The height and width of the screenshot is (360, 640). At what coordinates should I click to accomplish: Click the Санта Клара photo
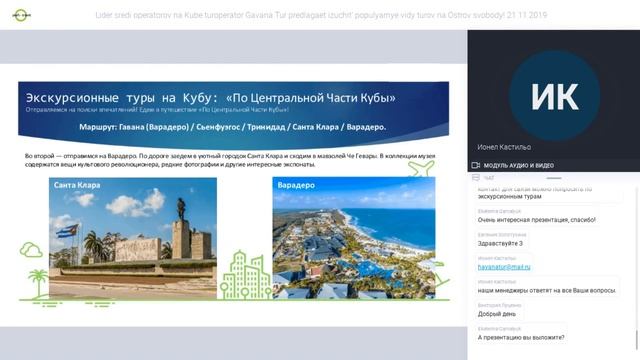click(x=133, y=238)
